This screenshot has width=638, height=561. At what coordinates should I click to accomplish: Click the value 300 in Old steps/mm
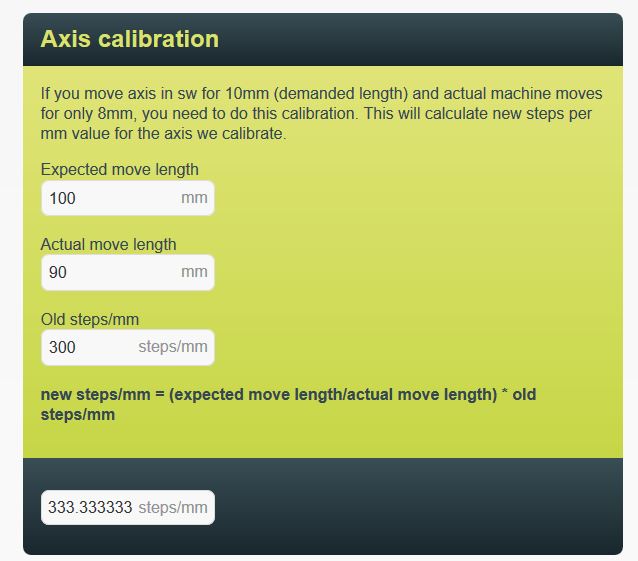62,347
